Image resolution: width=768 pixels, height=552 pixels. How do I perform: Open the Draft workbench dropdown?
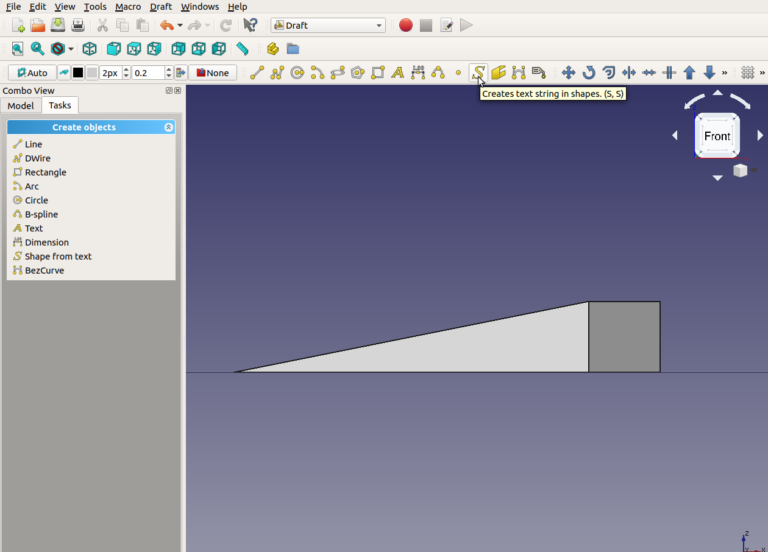click(x=328, y=25)
